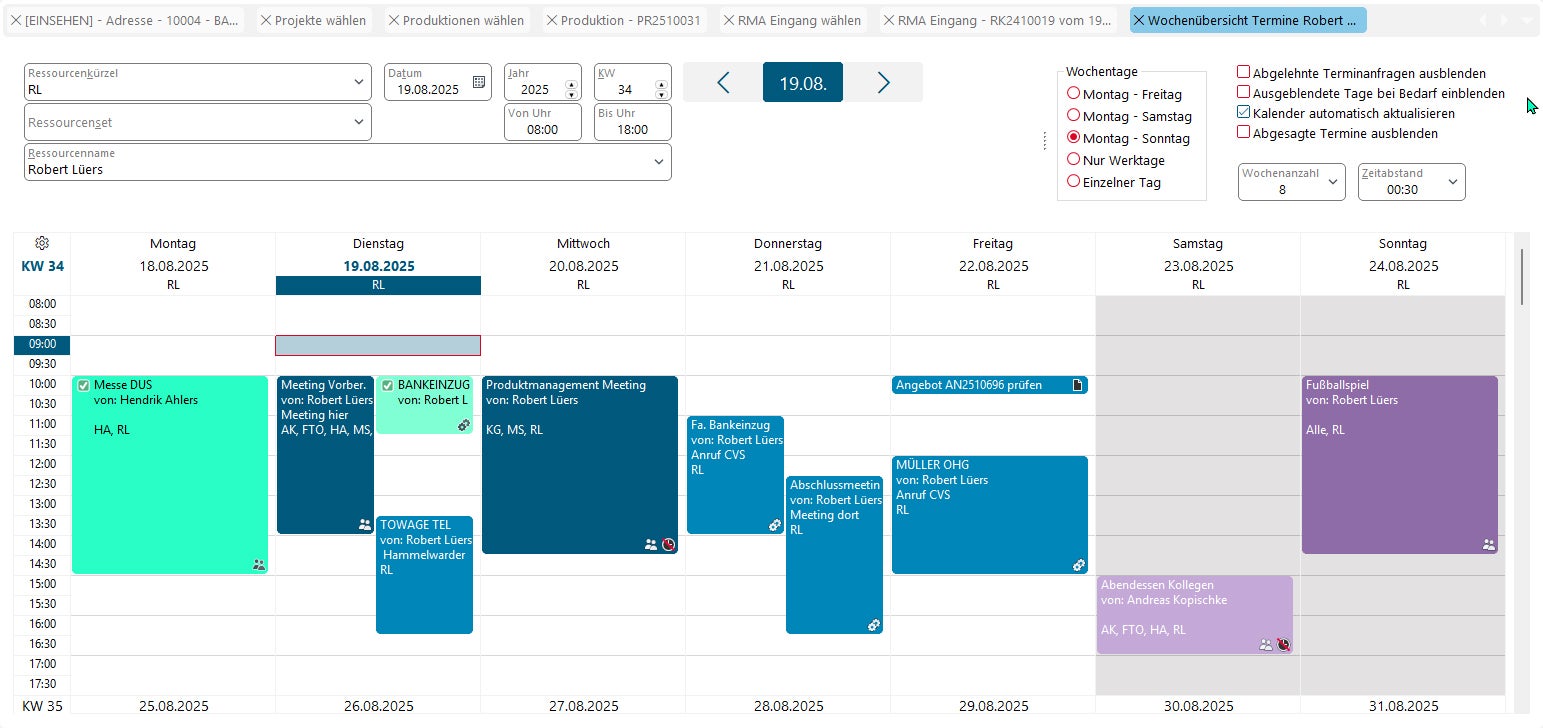Select the Montag - Freitag radio option

[1074, 93]
